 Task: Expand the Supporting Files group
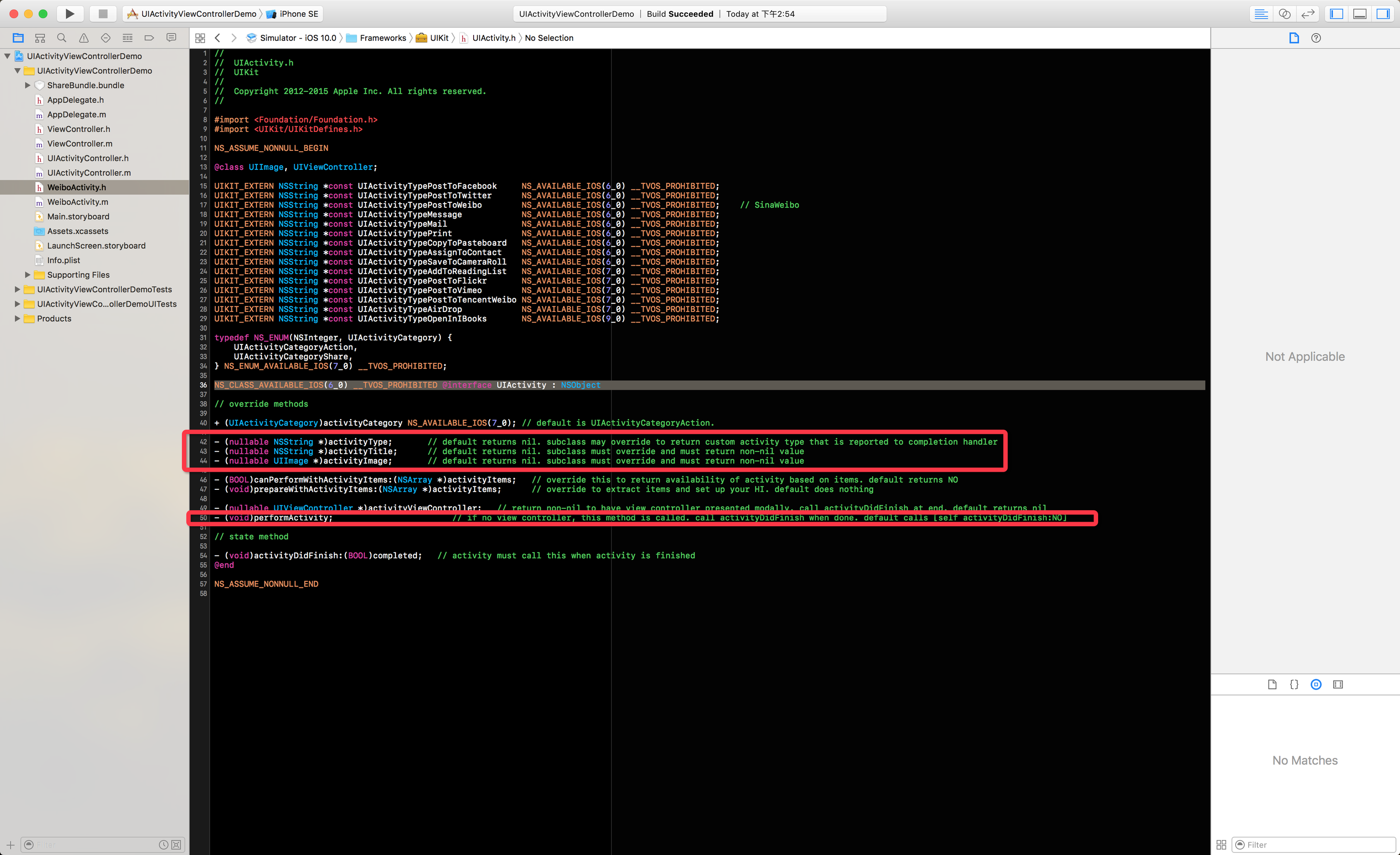coord(27,275)
